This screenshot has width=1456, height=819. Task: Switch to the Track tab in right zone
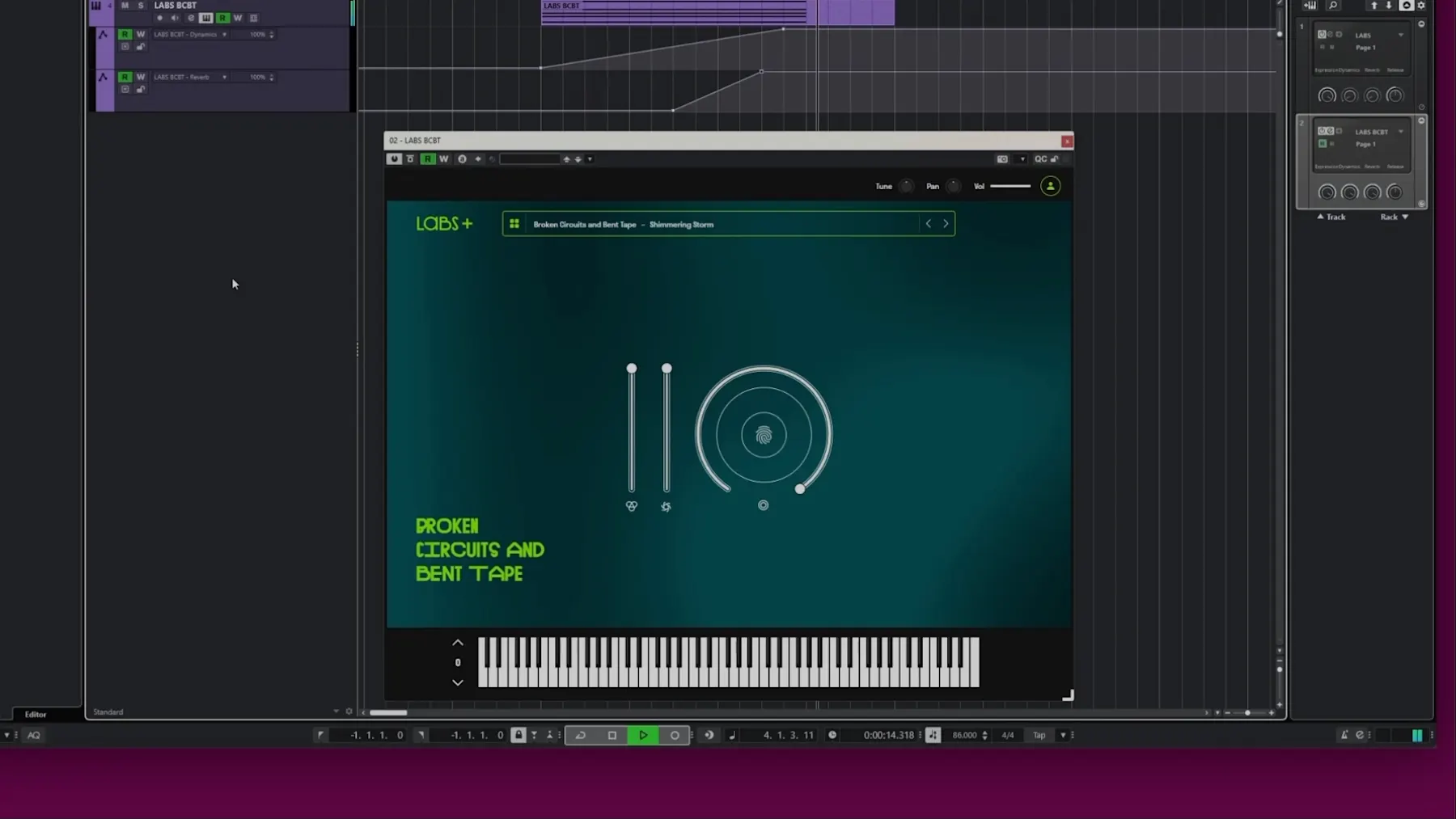[1331, 217]
